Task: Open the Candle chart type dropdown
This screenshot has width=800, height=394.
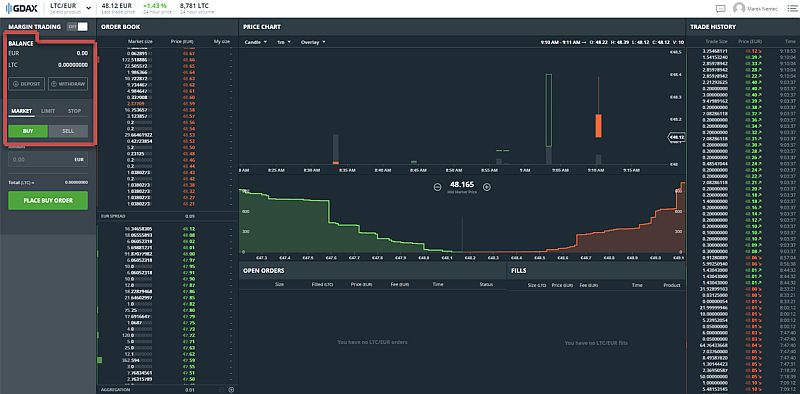Action: (x=256, y=42)
